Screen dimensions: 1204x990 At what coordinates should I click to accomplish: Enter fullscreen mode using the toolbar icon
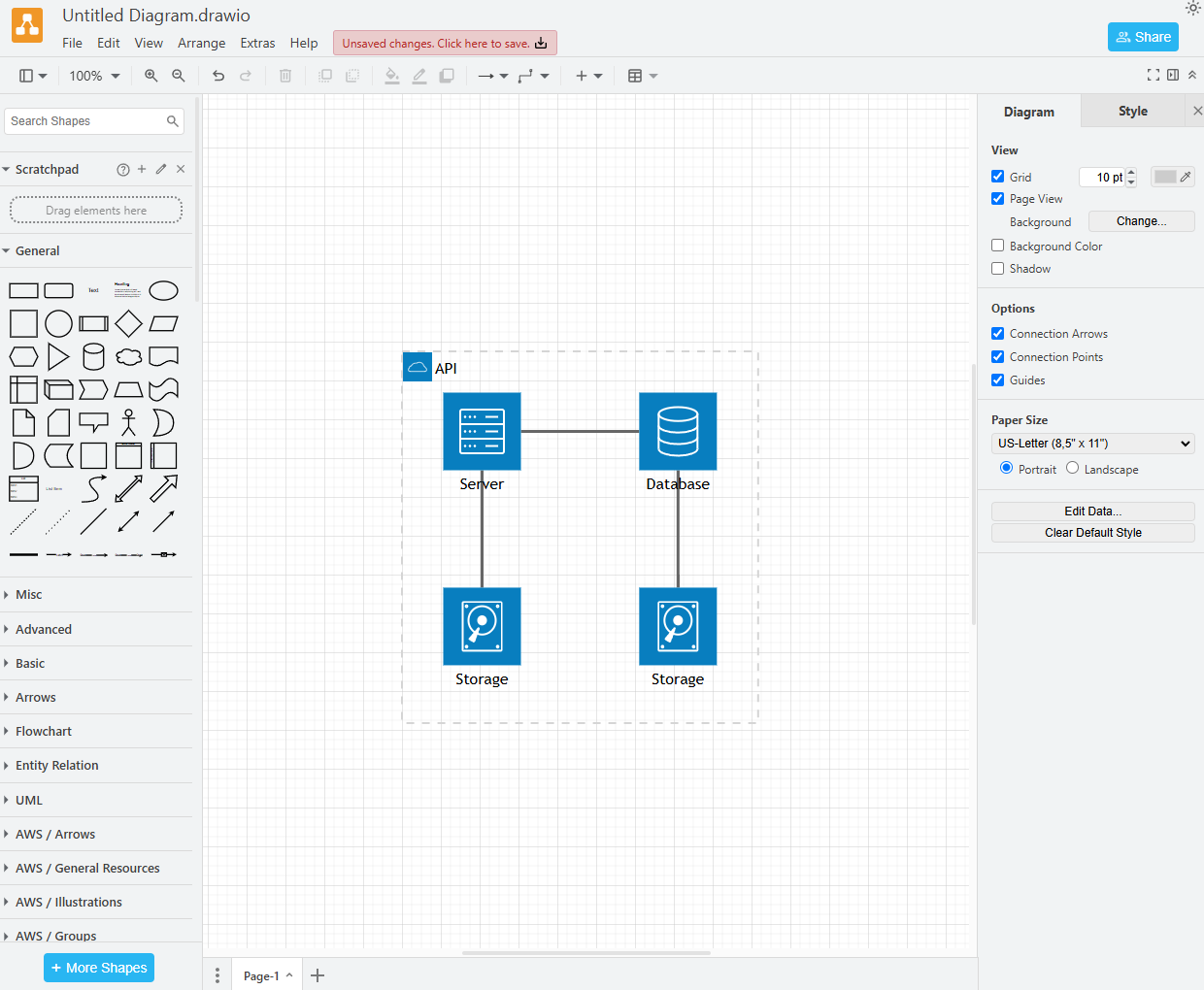1154,74
